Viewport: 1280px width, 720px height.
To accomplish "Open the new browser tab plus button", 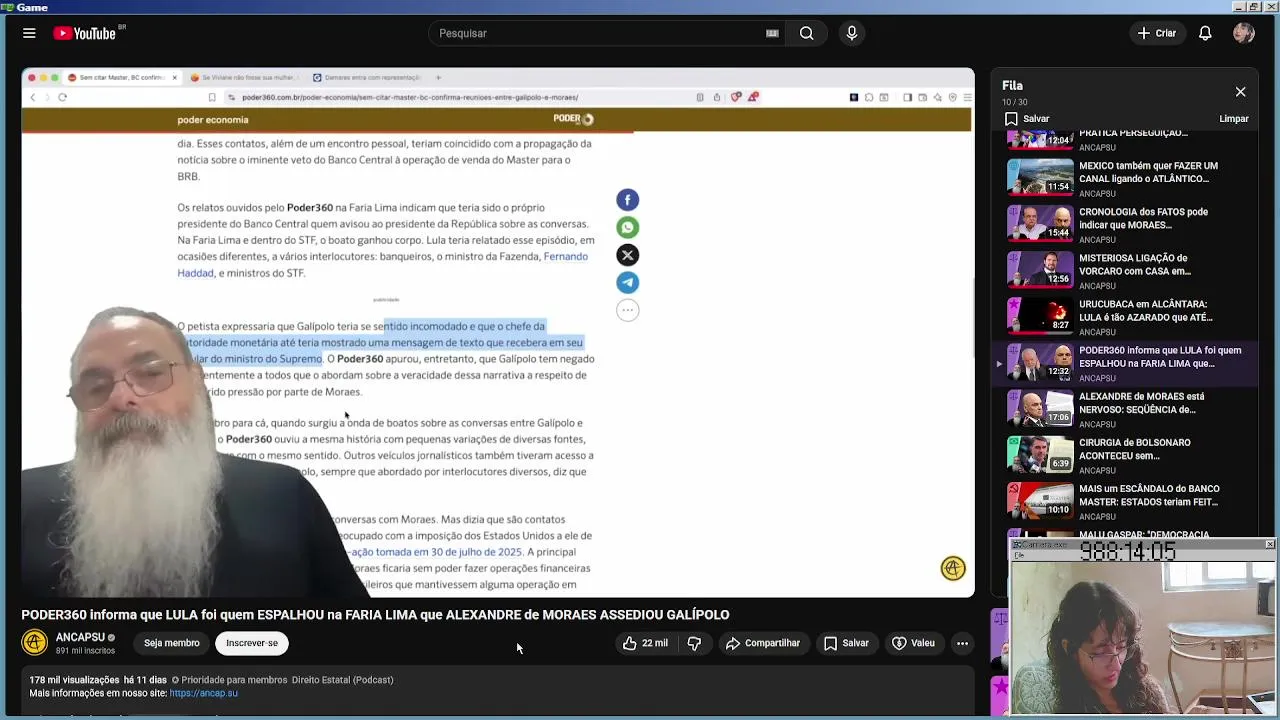I will click(438, 77).
